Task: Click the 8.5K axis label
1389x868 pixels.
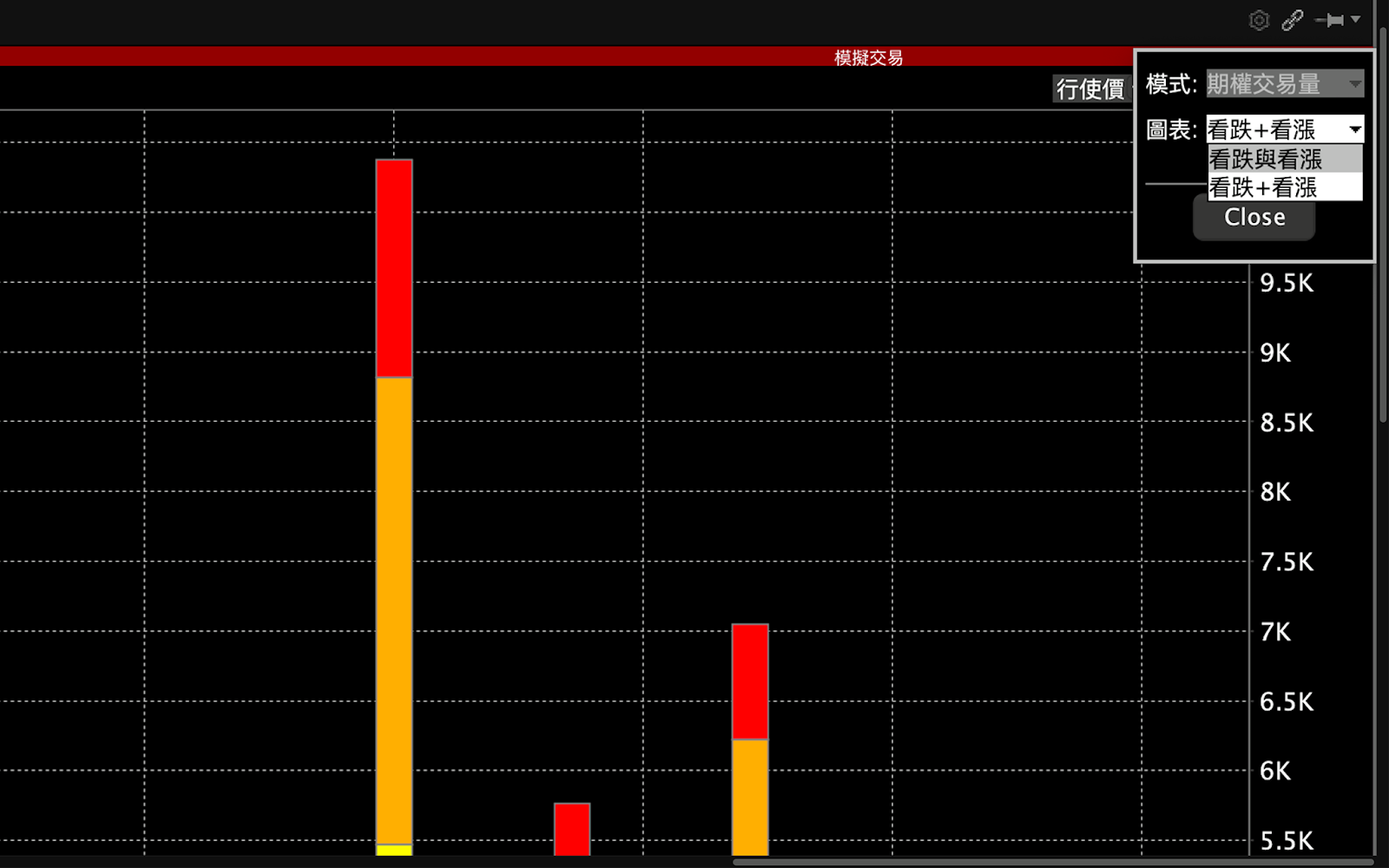Action: [1287, 423]
